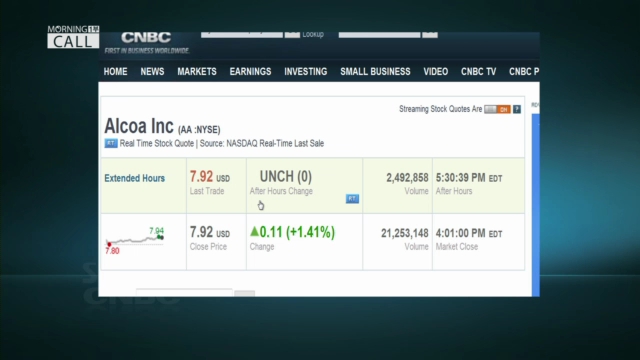Click the RT badge in After Hours Change cell
640x360 pixels.
352,199
